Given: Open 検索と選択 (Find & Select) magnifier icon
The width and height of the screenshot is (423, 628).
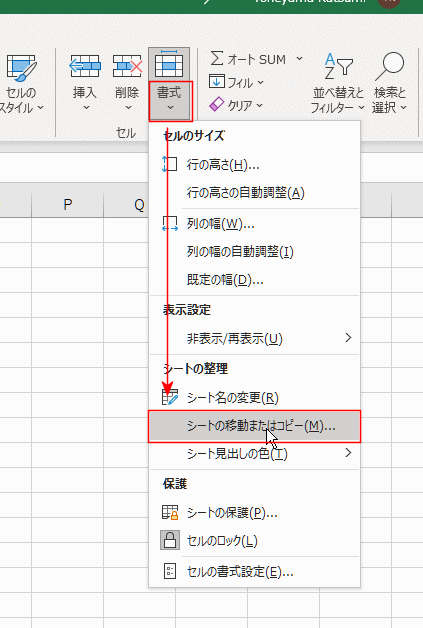Looking at the screenshot, I should click(x=389, y=67).
